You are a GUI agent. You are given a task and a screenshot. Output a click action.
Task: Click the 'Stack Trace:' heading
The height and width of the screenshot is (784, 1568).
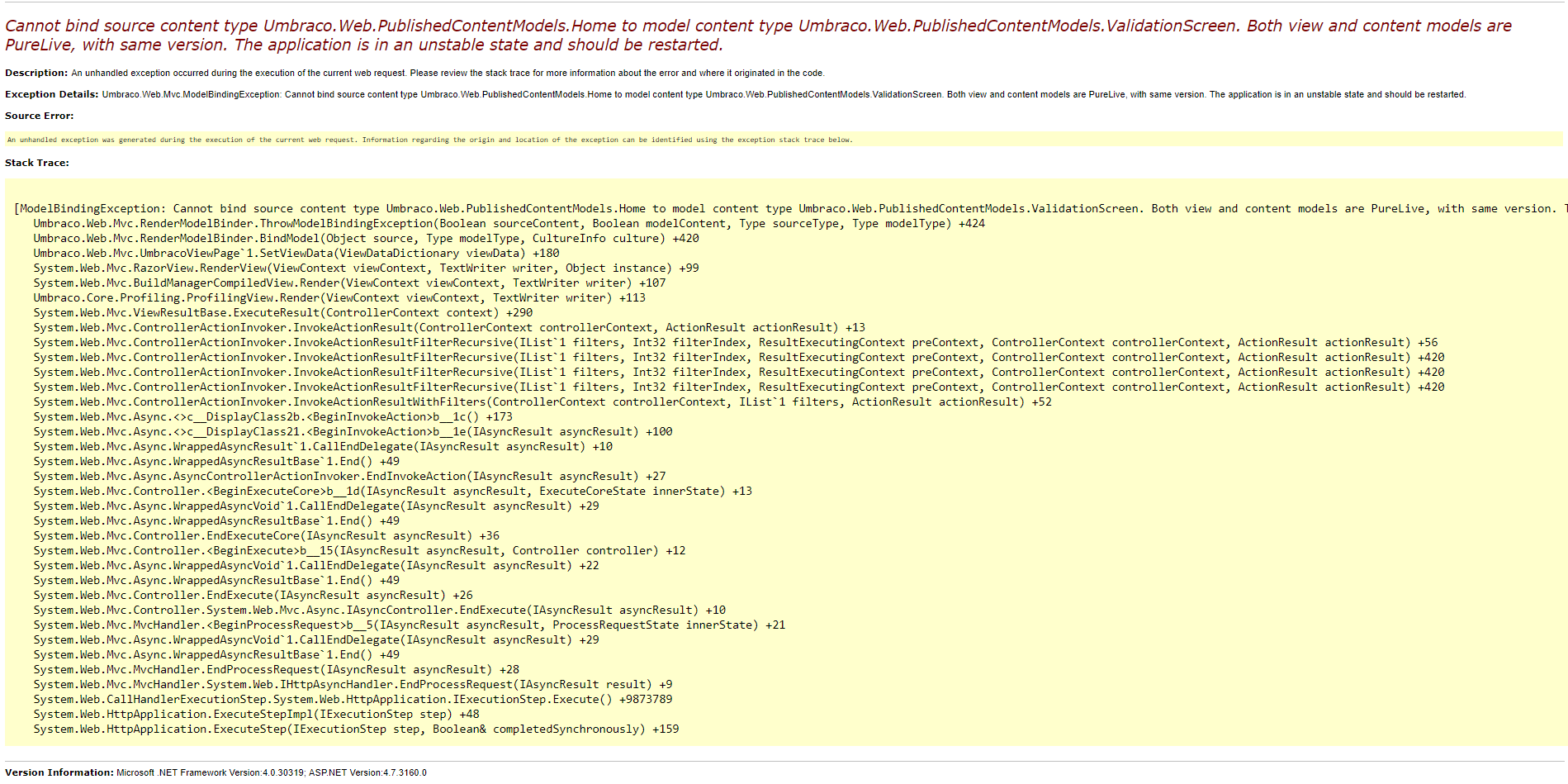pyautogui.click(x=37, y=163)
